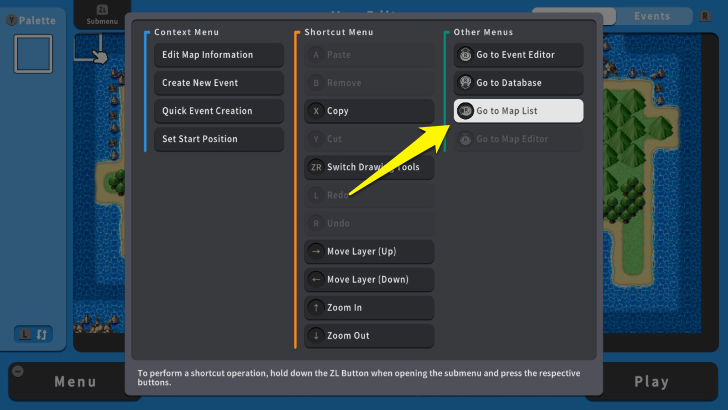Click right arrow icon for Move Layer (Up)

(317, 251)
